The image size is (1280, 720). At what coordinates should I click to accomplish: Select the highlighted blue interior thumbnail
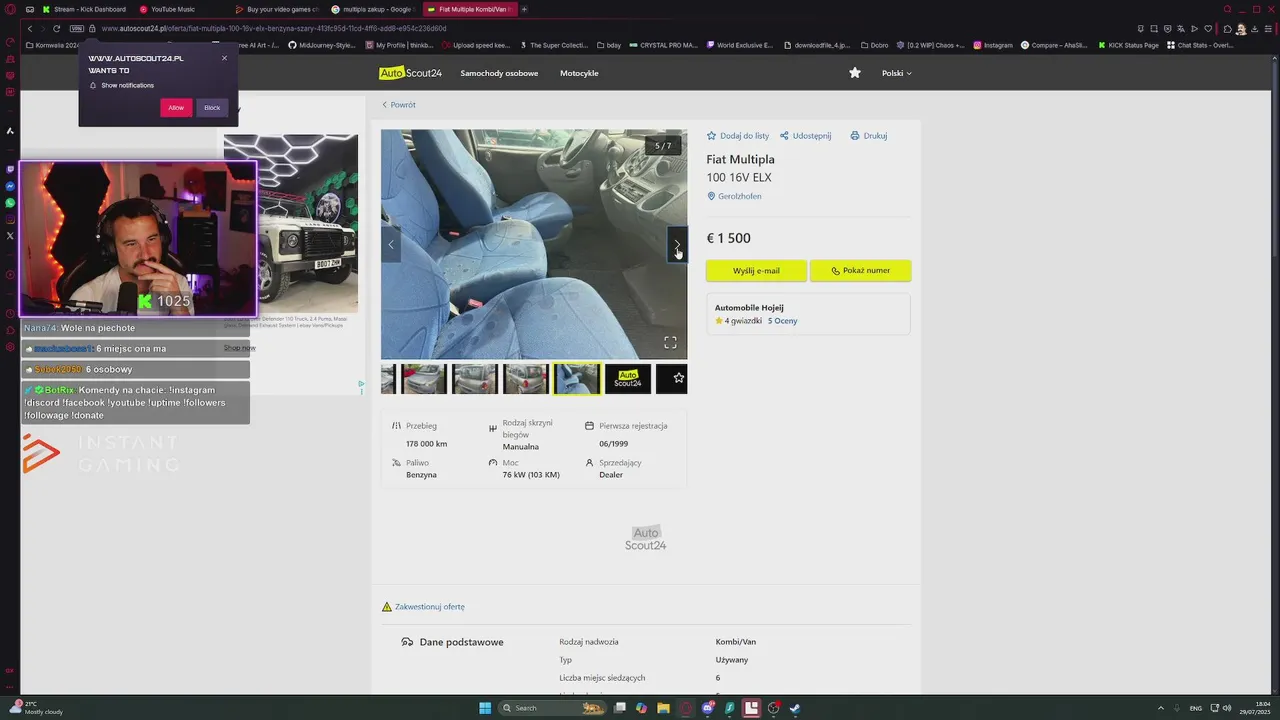577,379
